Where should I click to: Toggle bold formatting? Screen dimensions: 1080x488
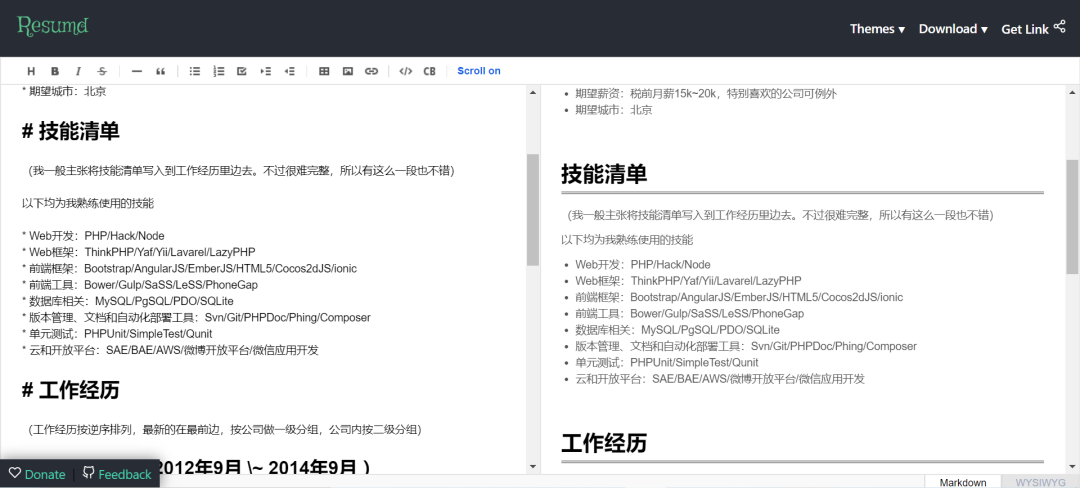click(x=55, y=71)
